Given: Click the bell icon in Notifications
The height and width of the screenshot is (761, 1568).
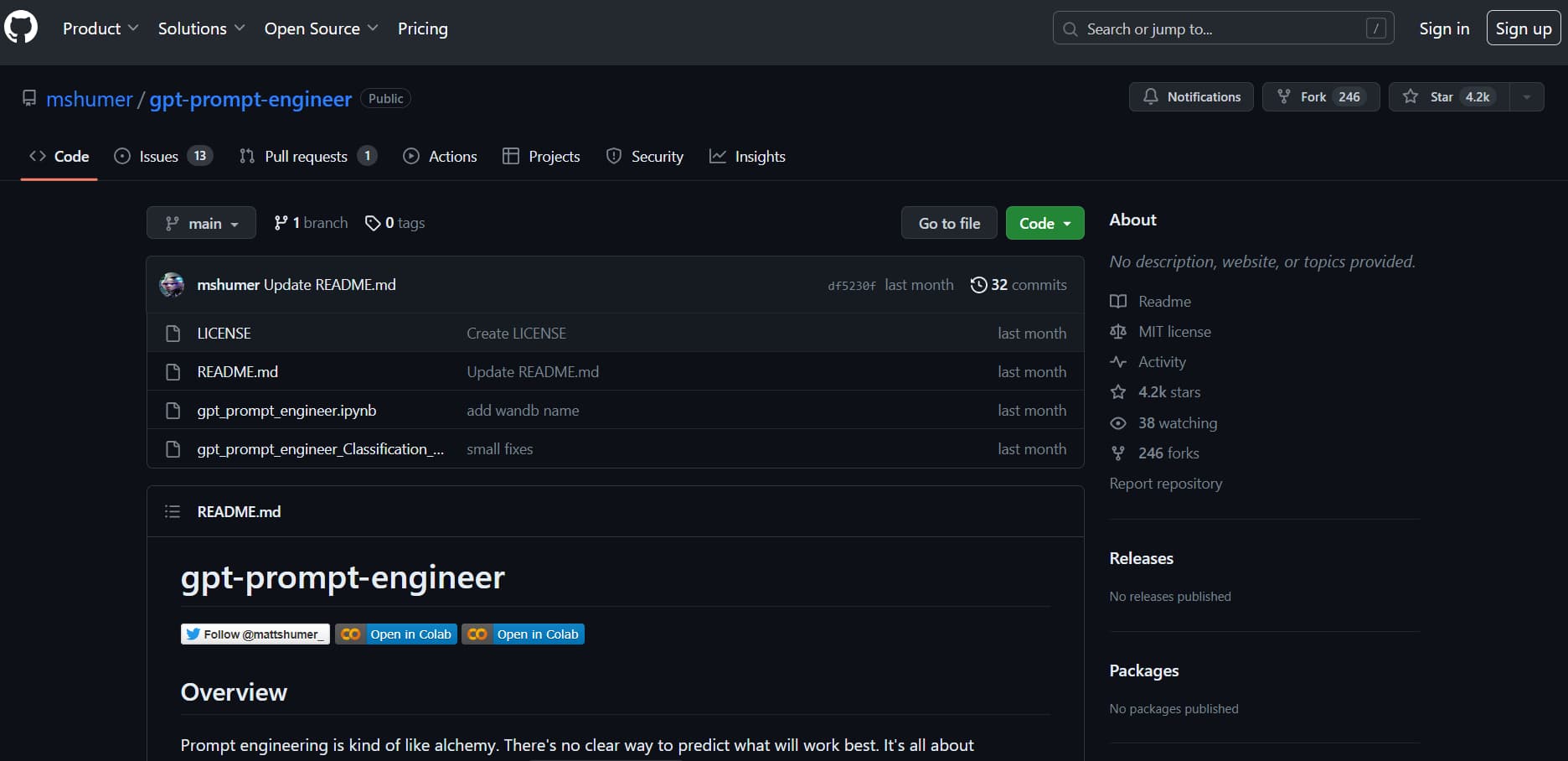Looking at the screenshot, I should [x=1151, y=96].
